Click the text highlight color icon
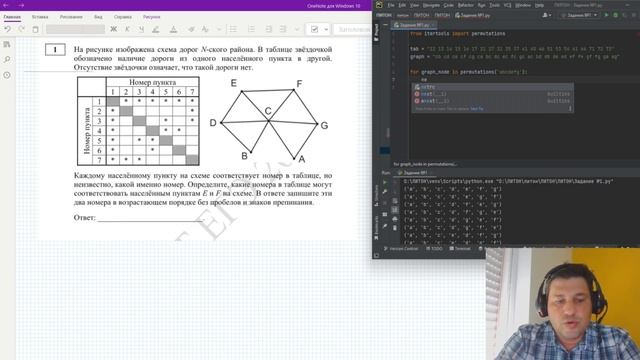The image size is (640, 360). 156,29
